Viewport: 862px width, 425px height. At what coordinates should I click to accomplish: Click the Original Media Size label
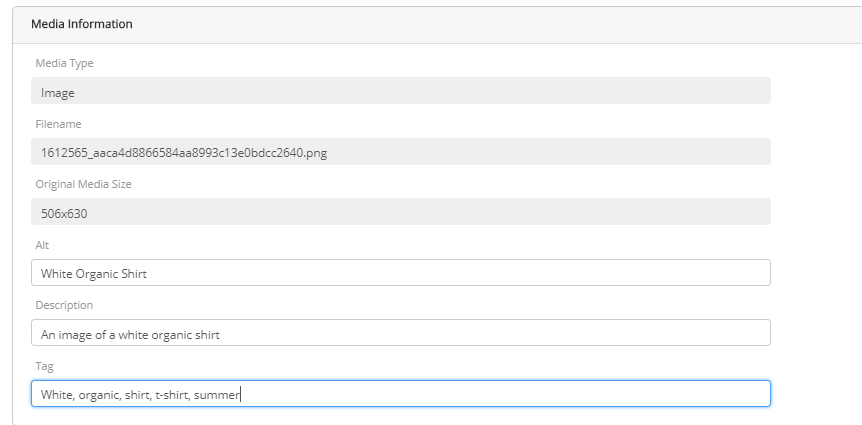[x=83, y=184]
